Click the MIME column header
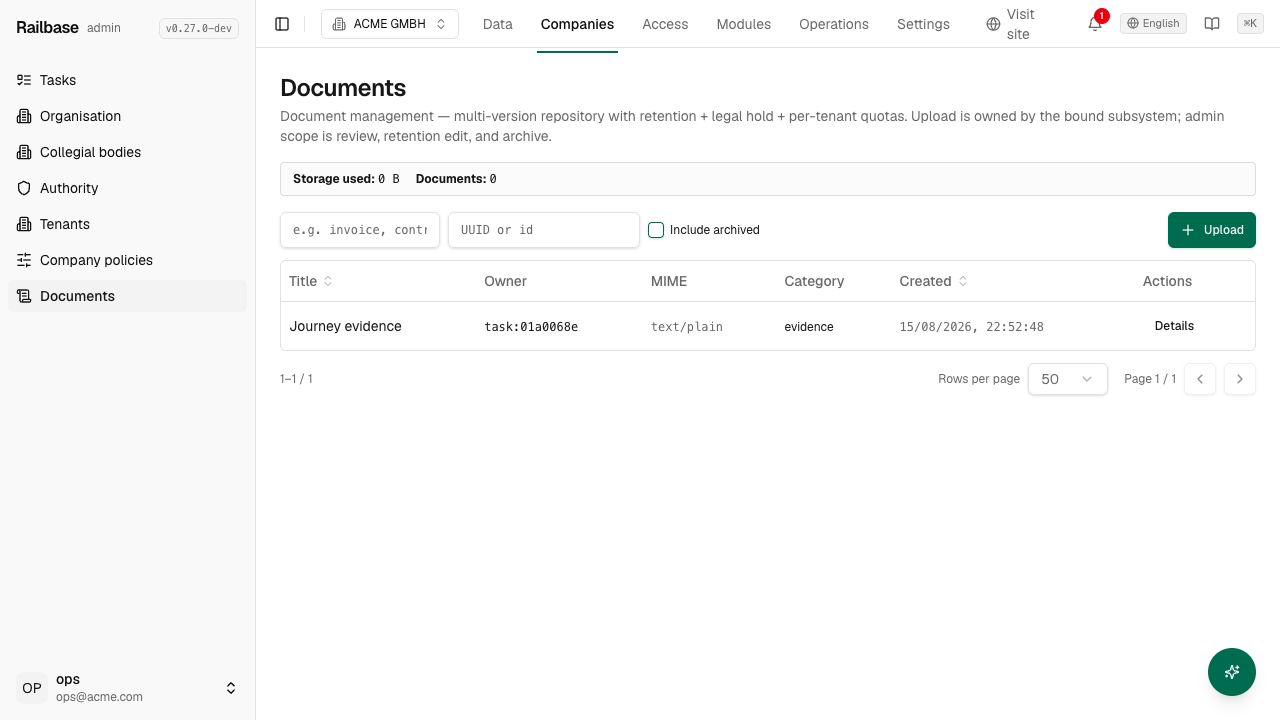The image size is (1280, 720). 669,281
